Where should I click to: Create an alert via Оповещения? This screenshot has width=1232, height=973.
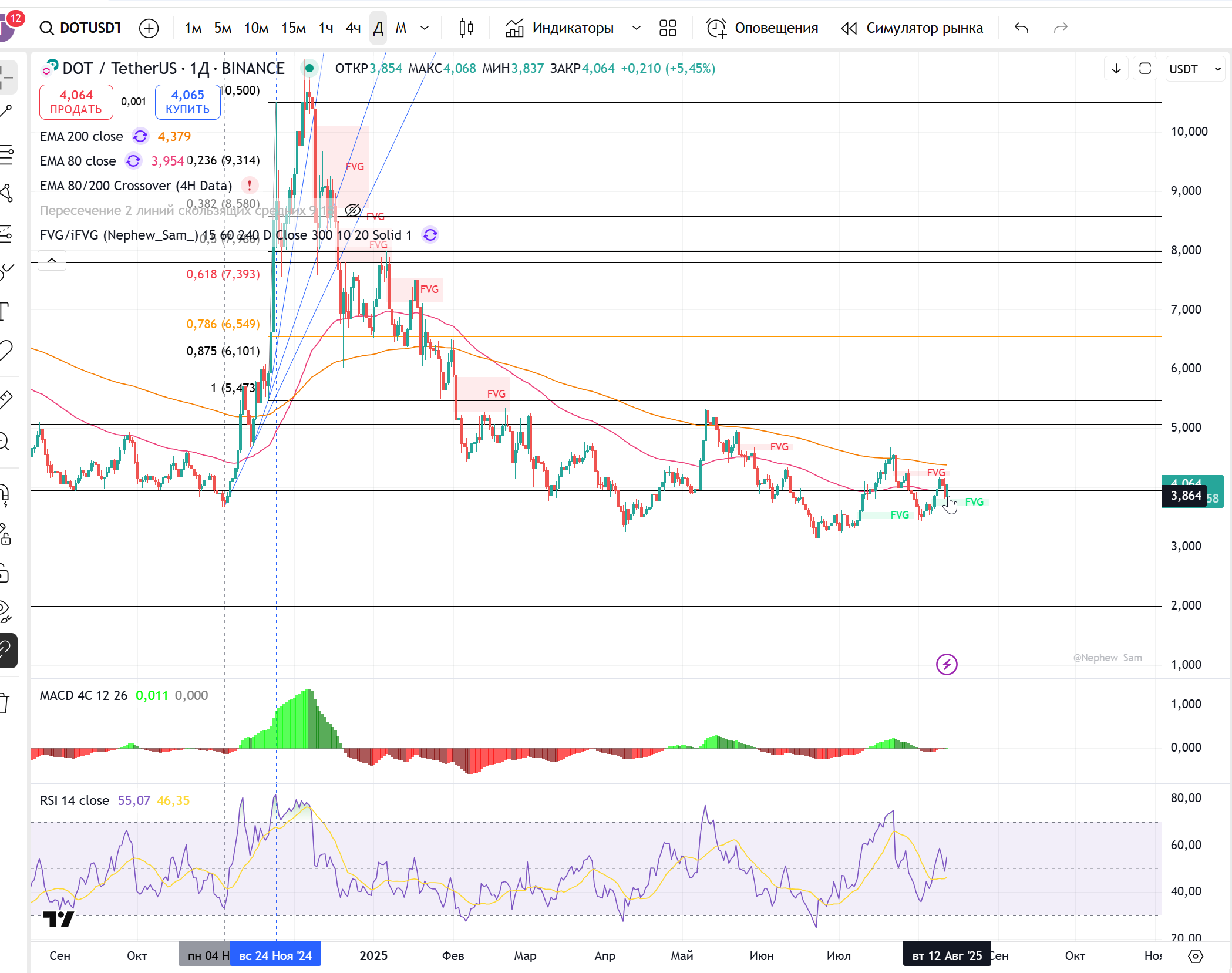point(762,28)
